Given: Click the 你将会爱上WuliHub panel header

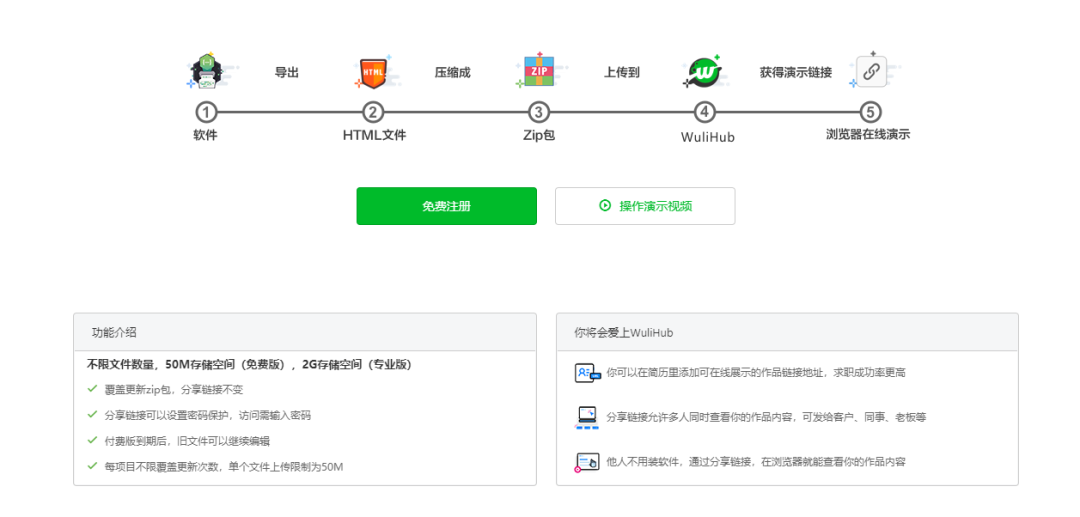Looking at the screenshot, I should pyautogui.click(x=787, y=333).
